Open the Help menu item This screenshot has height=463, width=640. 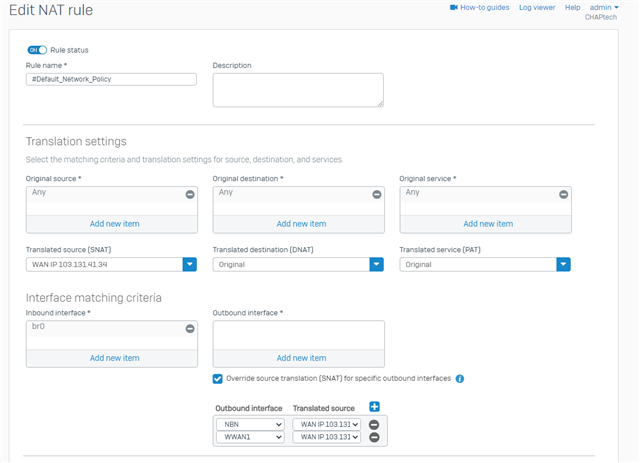pyautogui.click(x=572, y=7)
